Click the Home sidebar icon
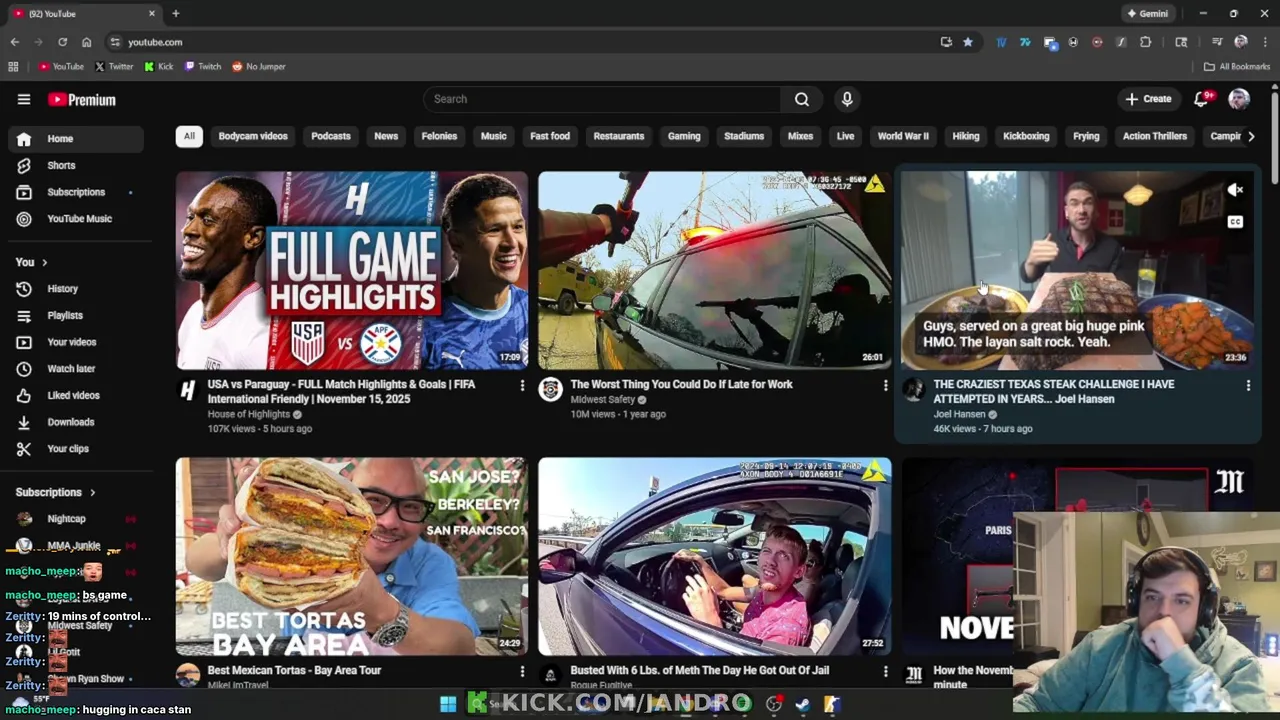This screenshot has height=720, width=1280. (24, 139)
